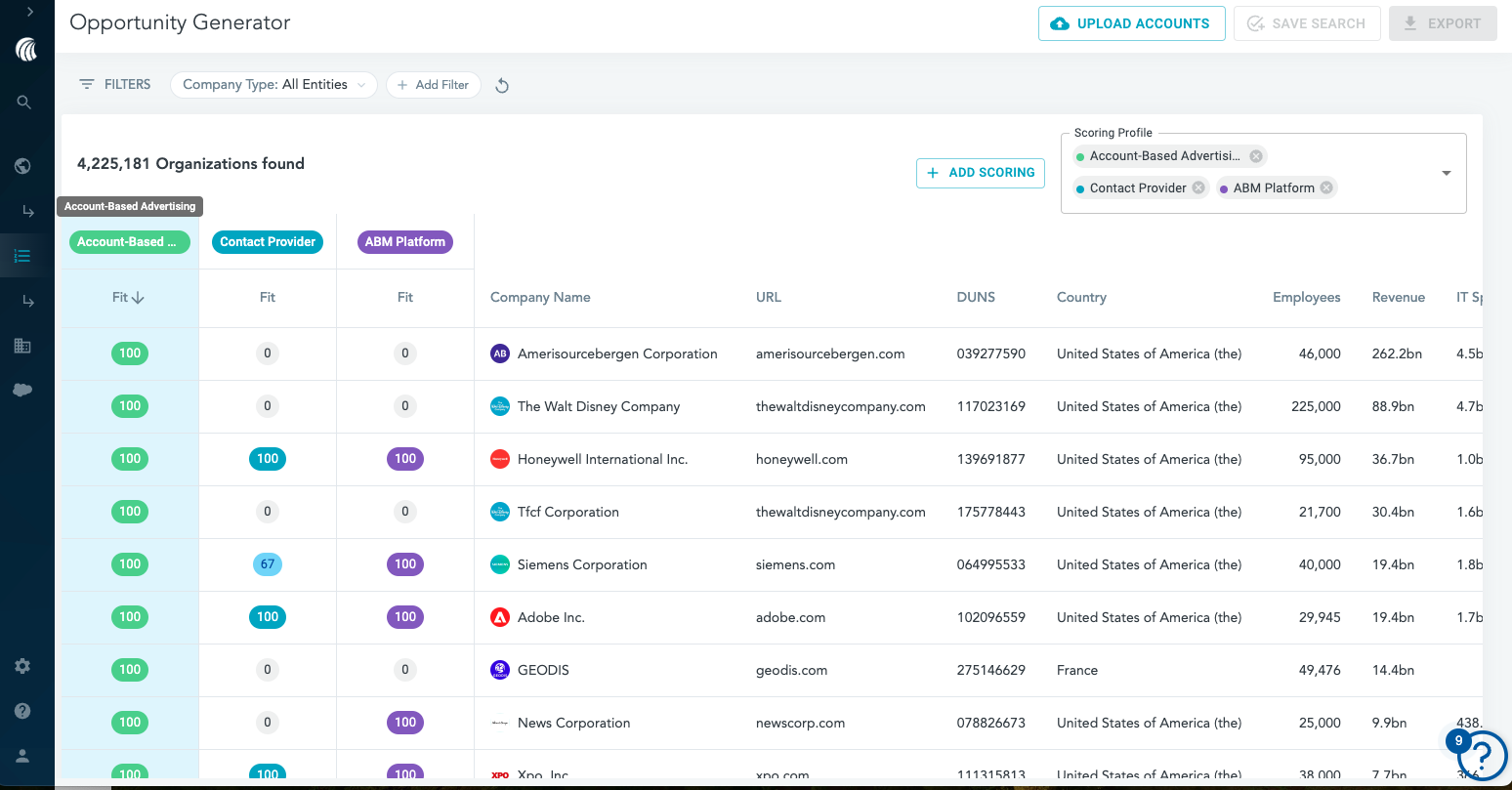Open the help widget with question mark
1512x790 pixels.
[1482, 755]
